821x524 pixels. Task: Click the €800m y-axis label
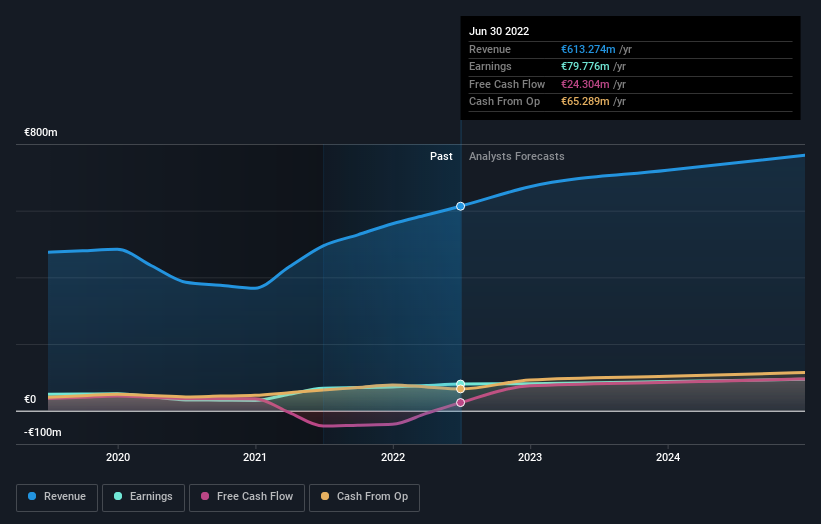pyautogui.click(x=41, y=132)
